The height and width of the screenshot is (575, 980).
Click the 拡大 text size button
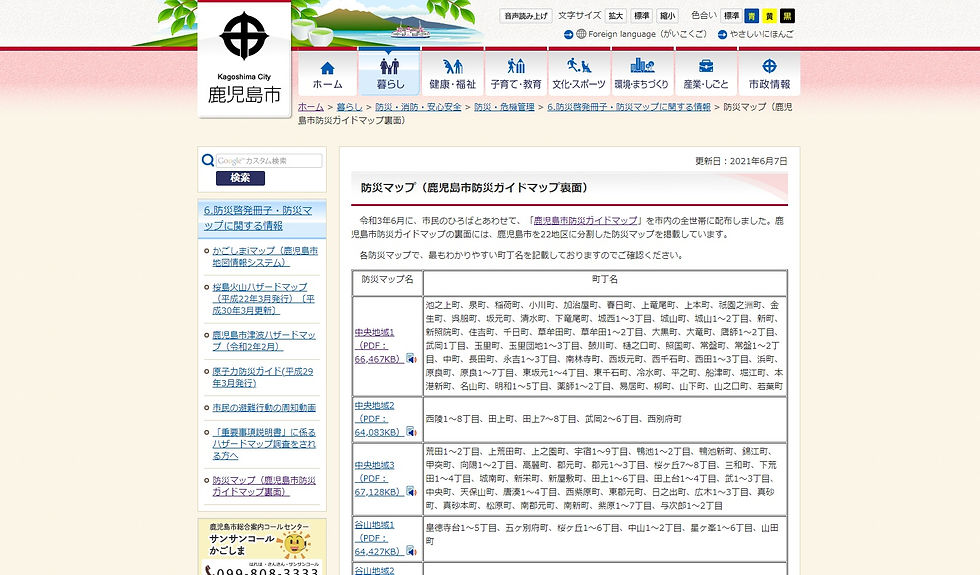coord(616,16)
